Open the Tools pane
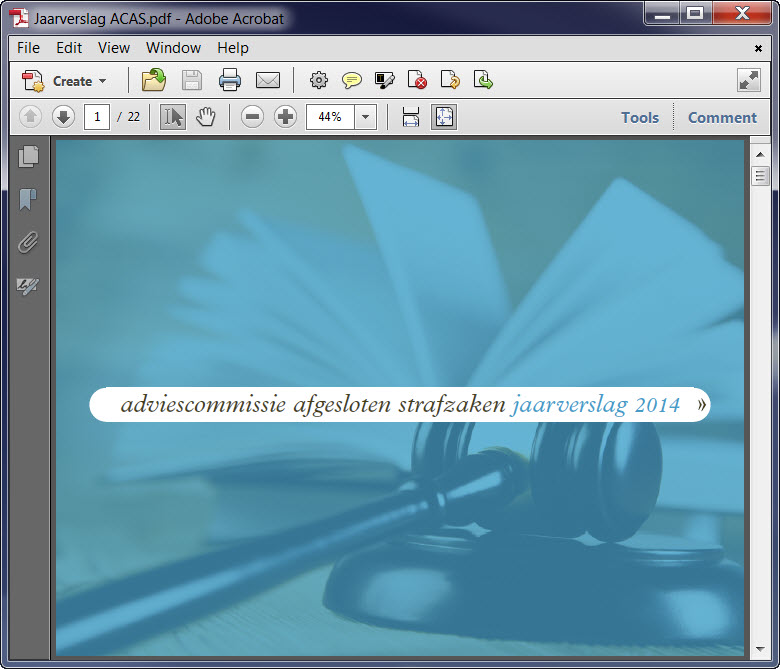This screenshot has width=780, height=669. [x=640, y=118]
